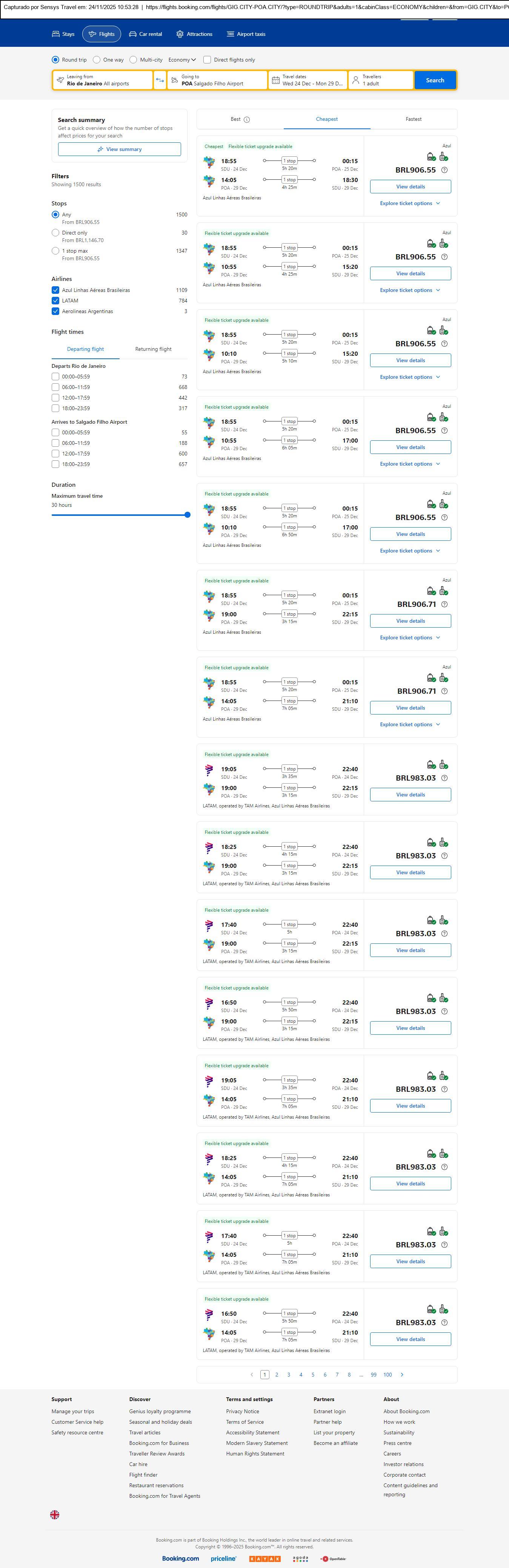Select the Direct only stops option
Screen dimensions: 509x1568
pyautogui.click(x=55, y=233)
